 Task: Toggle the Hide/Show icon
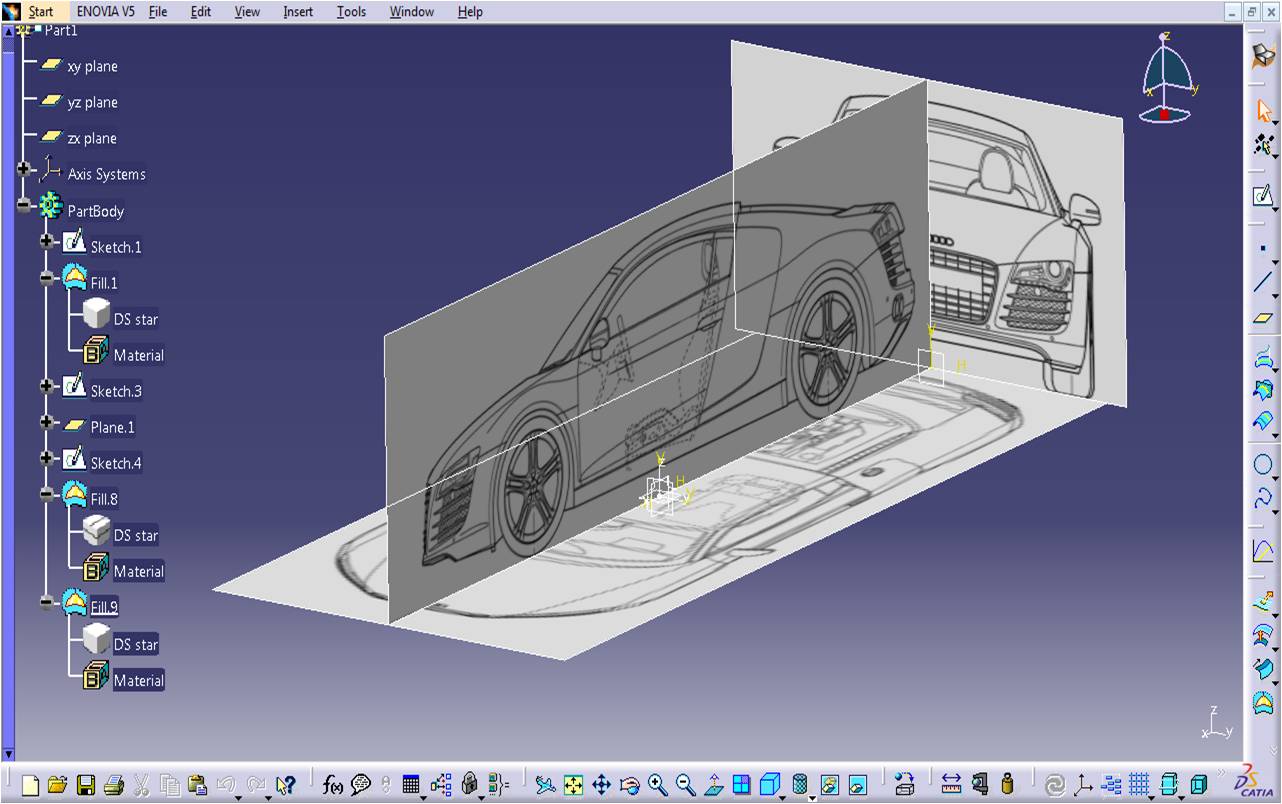[829, 785]
